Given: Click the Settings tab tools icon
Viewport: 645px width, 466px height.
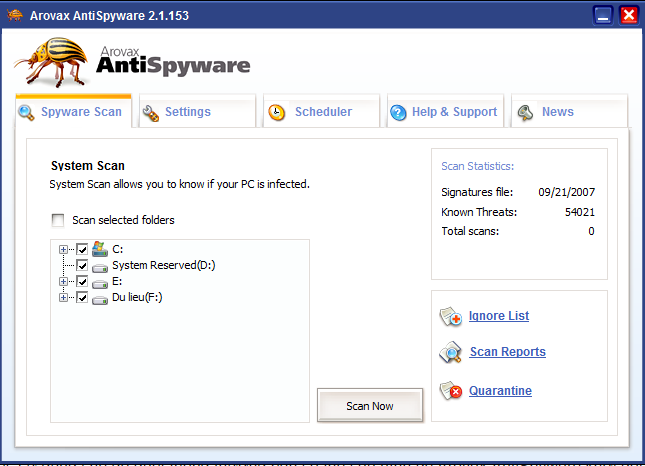Looking at the screenshot, I should 151,112.
